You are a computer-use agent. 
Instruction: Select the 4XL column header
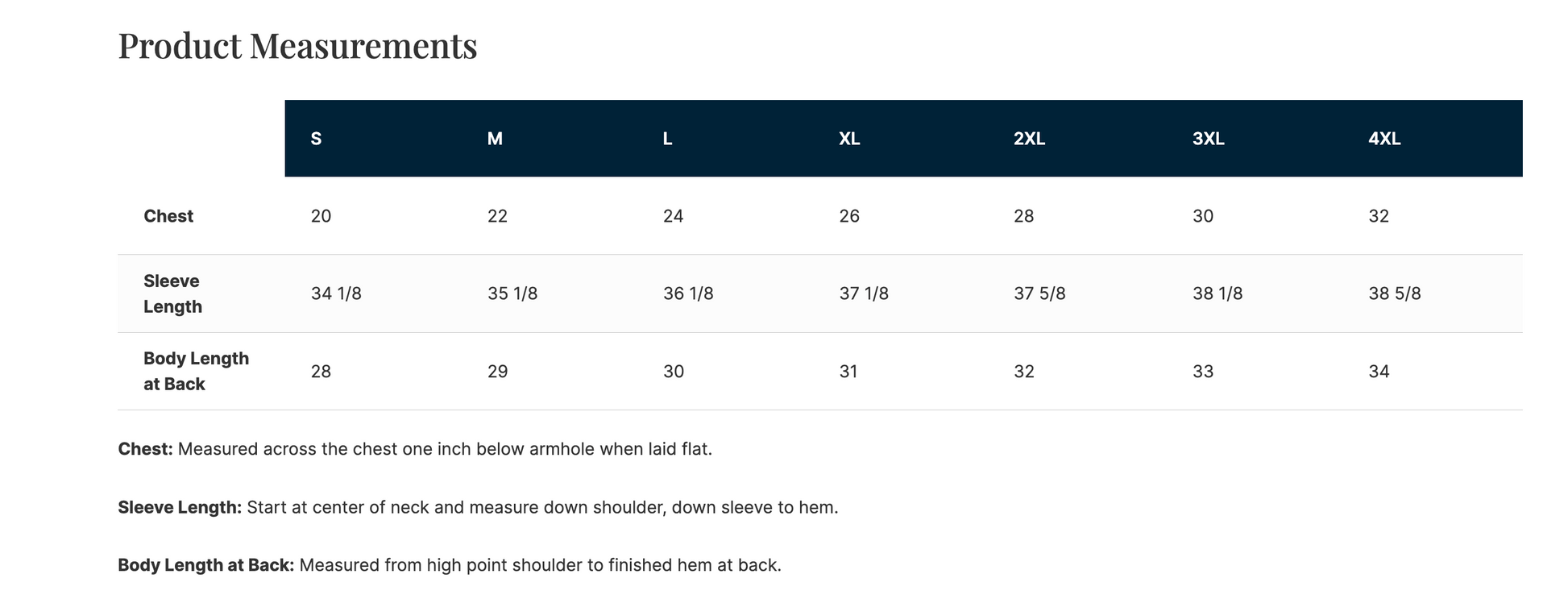click(1384, 139)
